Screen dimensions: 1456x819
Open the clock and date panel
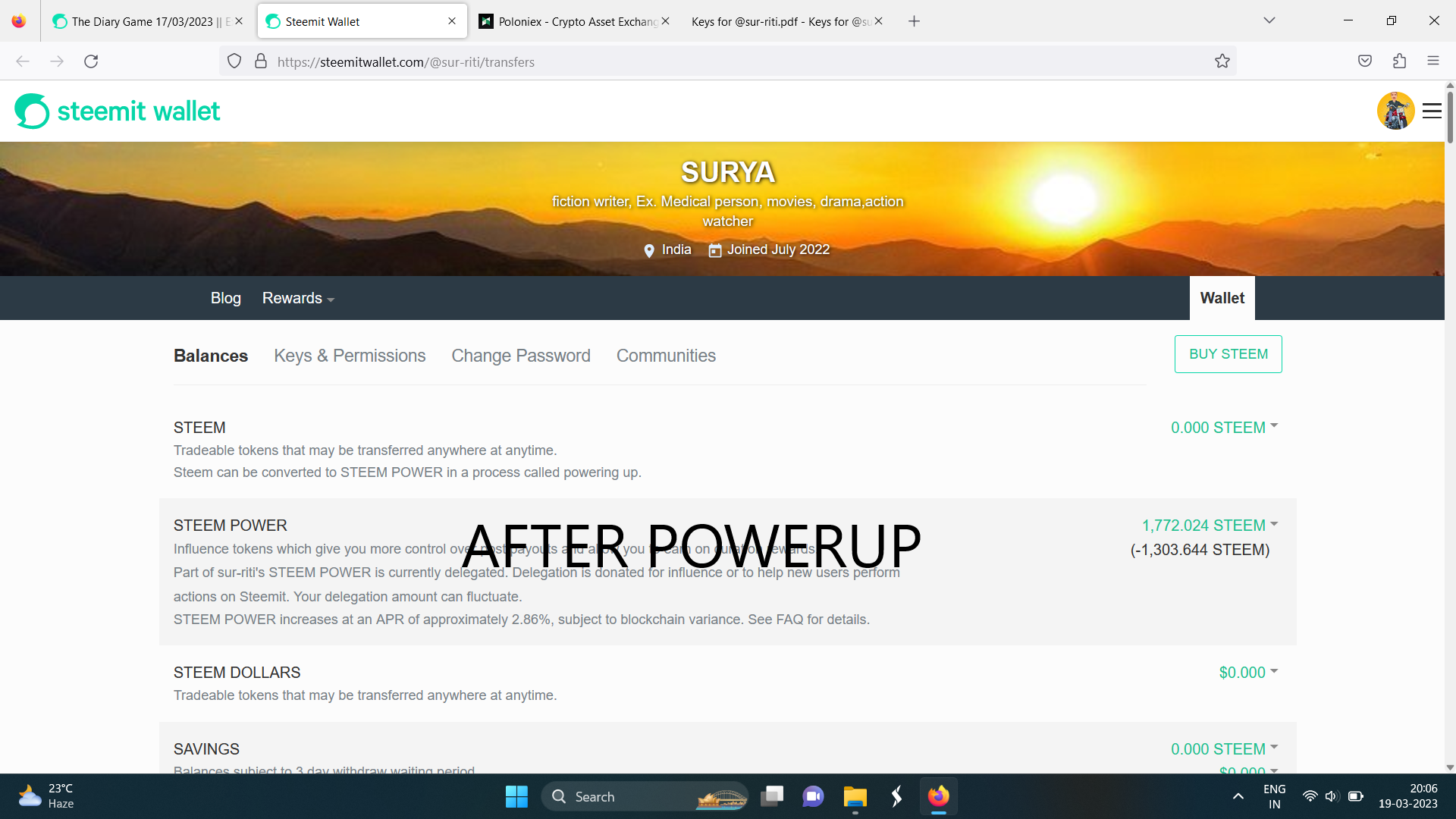[1407, 796]
